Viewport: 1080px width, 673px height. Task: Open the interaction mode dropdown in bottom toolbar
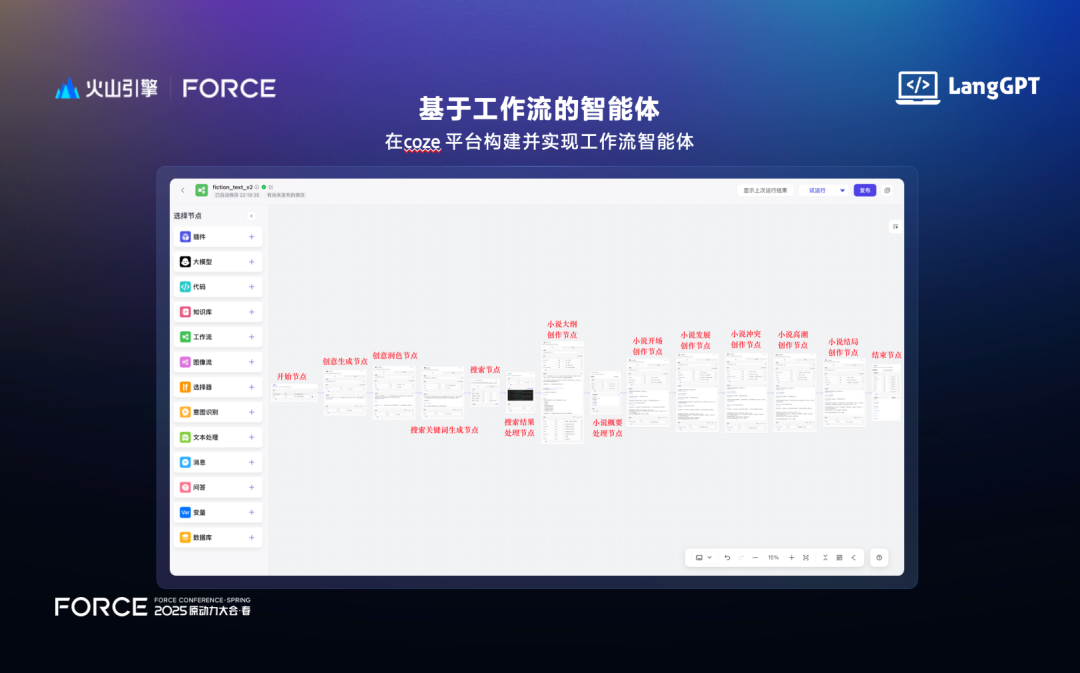(703, 558)
